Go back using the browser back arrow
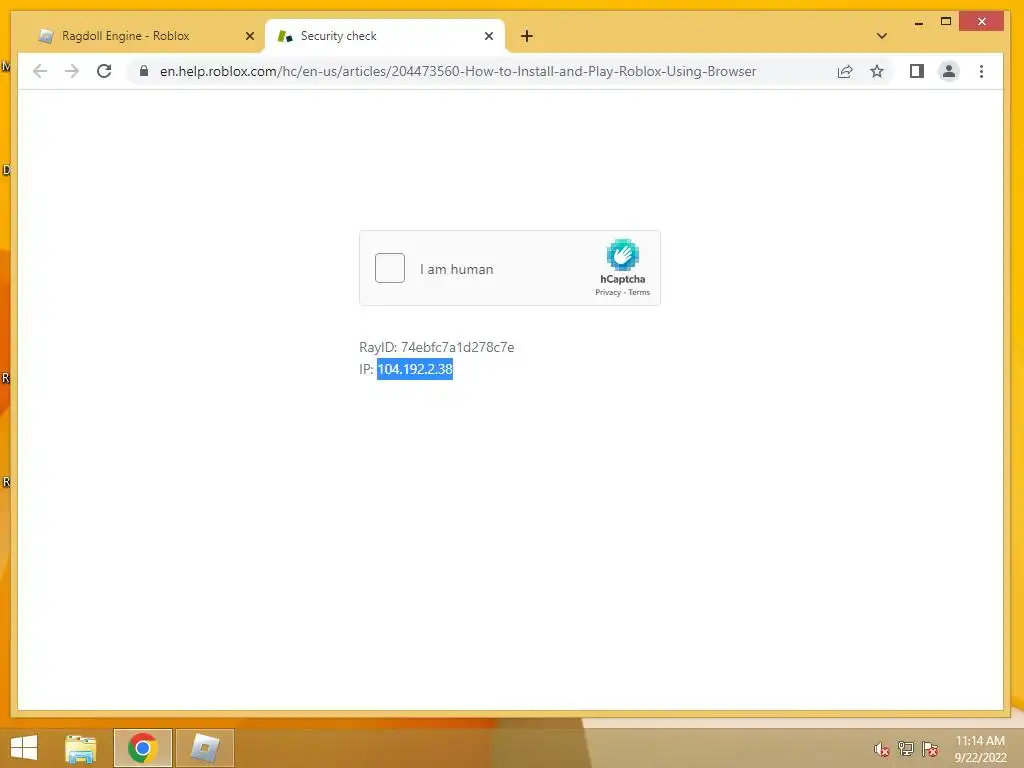 pyautogui.click(x=40, y=71)
